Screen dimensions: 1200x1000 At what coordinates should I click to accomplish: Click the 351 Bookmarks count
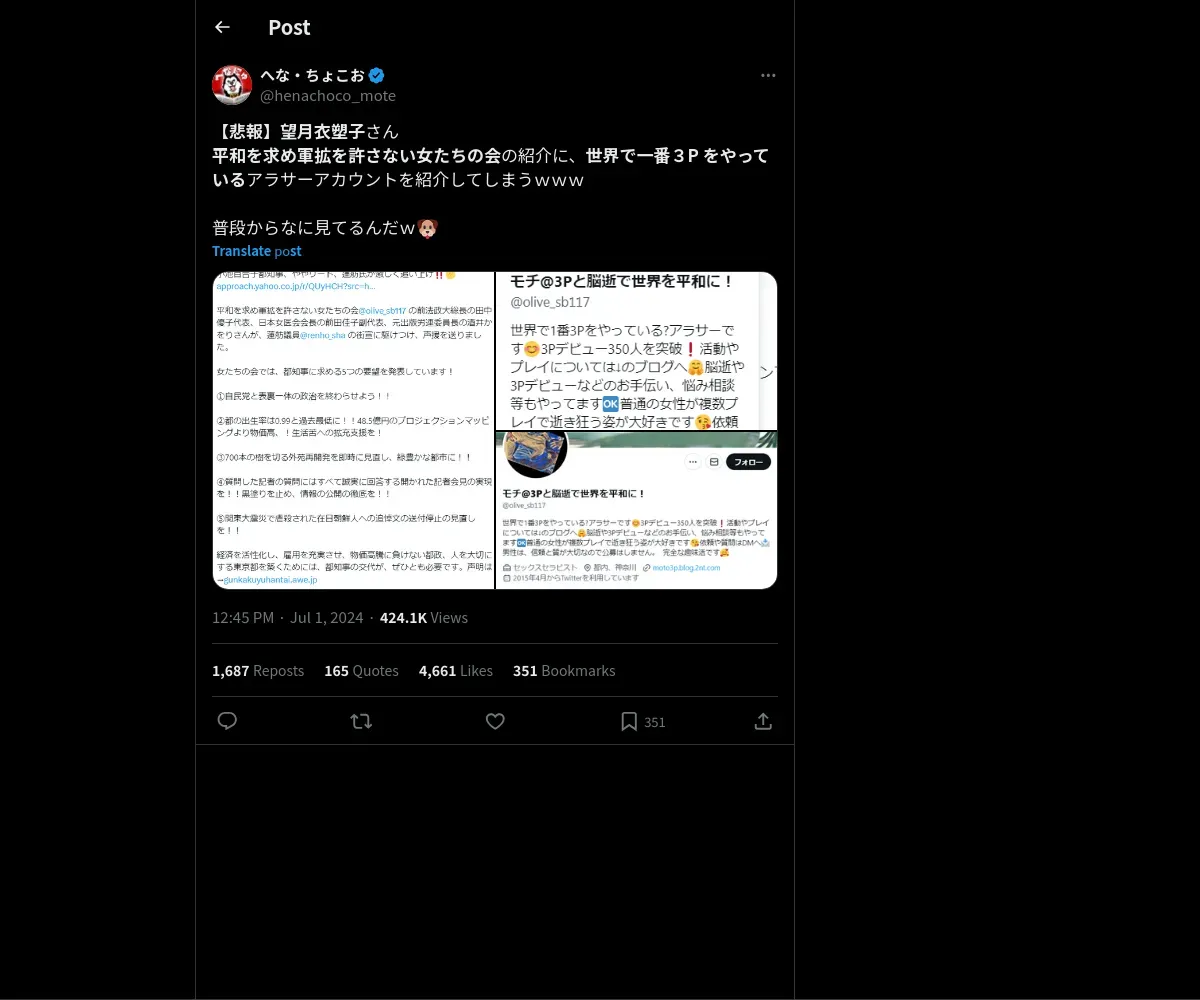coord(564,671)
